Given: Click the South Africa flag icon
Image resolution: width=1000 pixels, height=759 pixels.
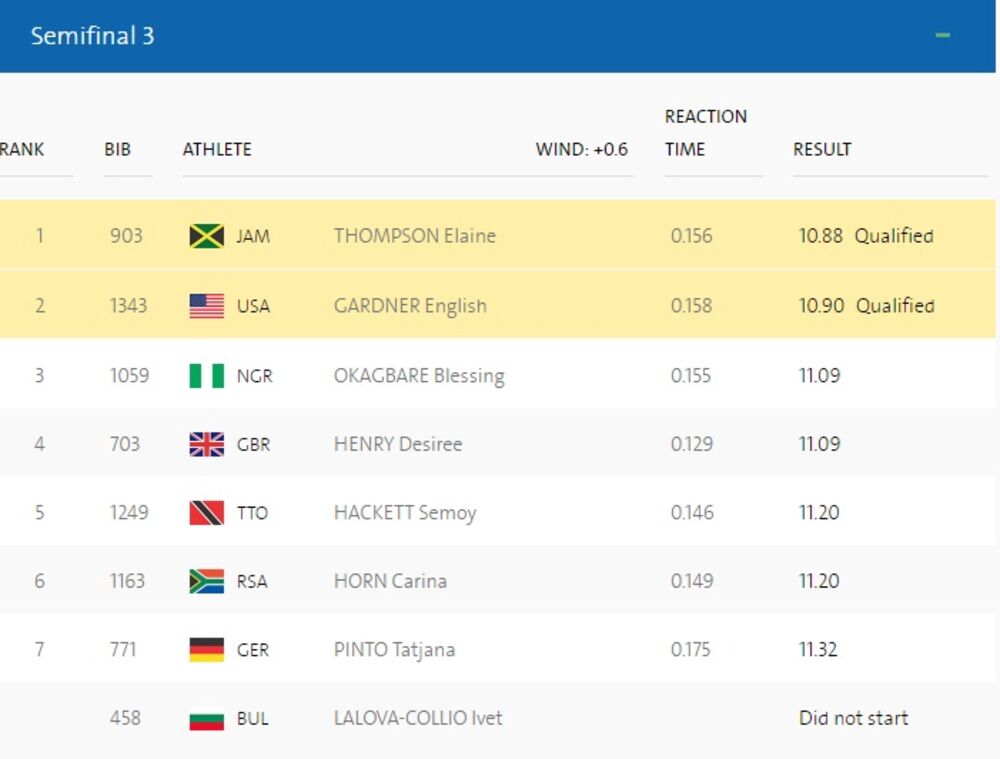Looking at the screenshot, I should (x=206, y=581).
